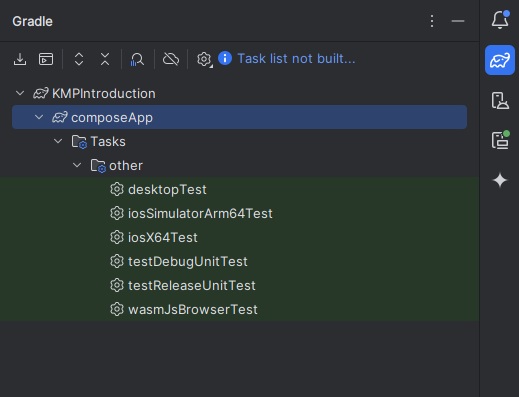This screenshot has height=397, width=519.
Task: Select the wasmJsBrowserTest task
Action: tap(239, 309)
